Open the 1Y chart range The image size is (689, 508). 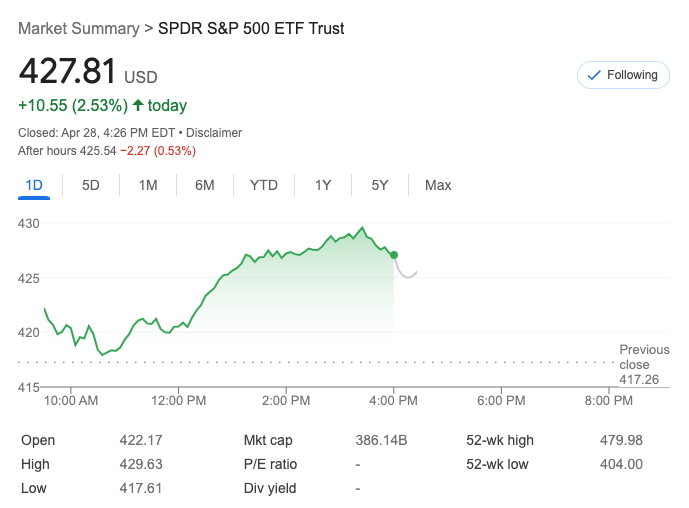click(323, 185)
